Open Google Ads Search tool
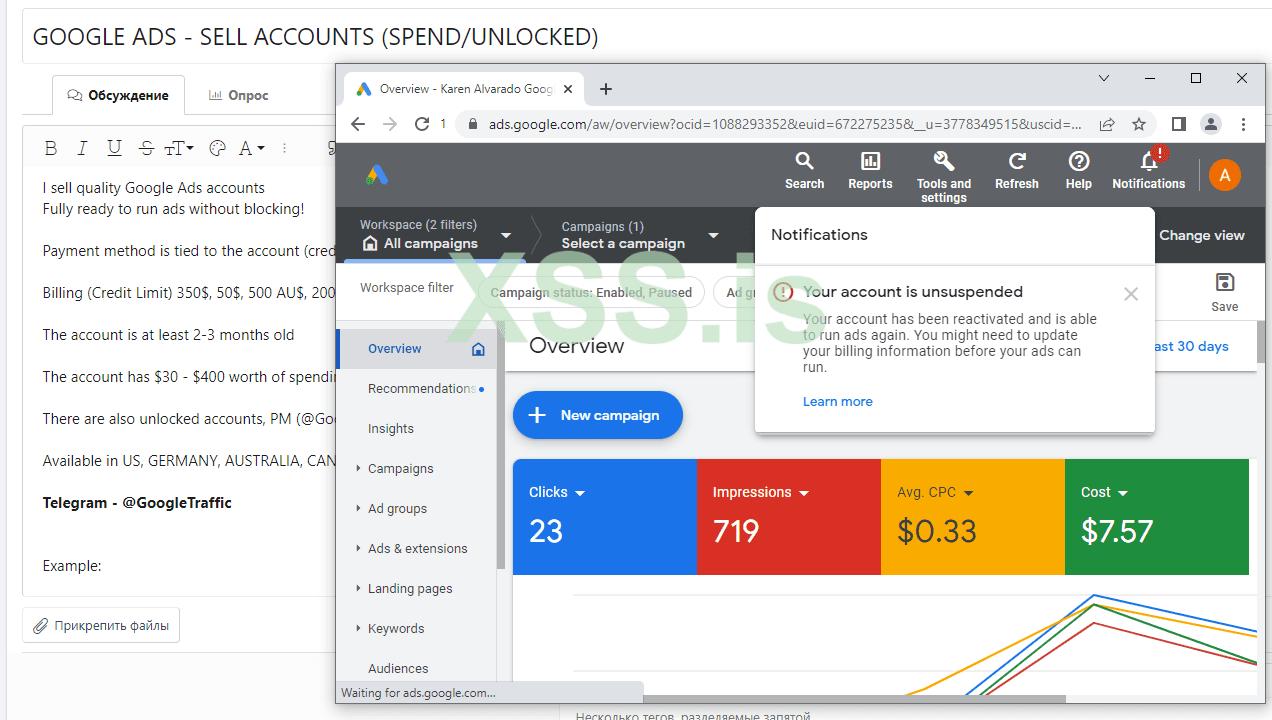1272x720 pixels. point(804,171)
